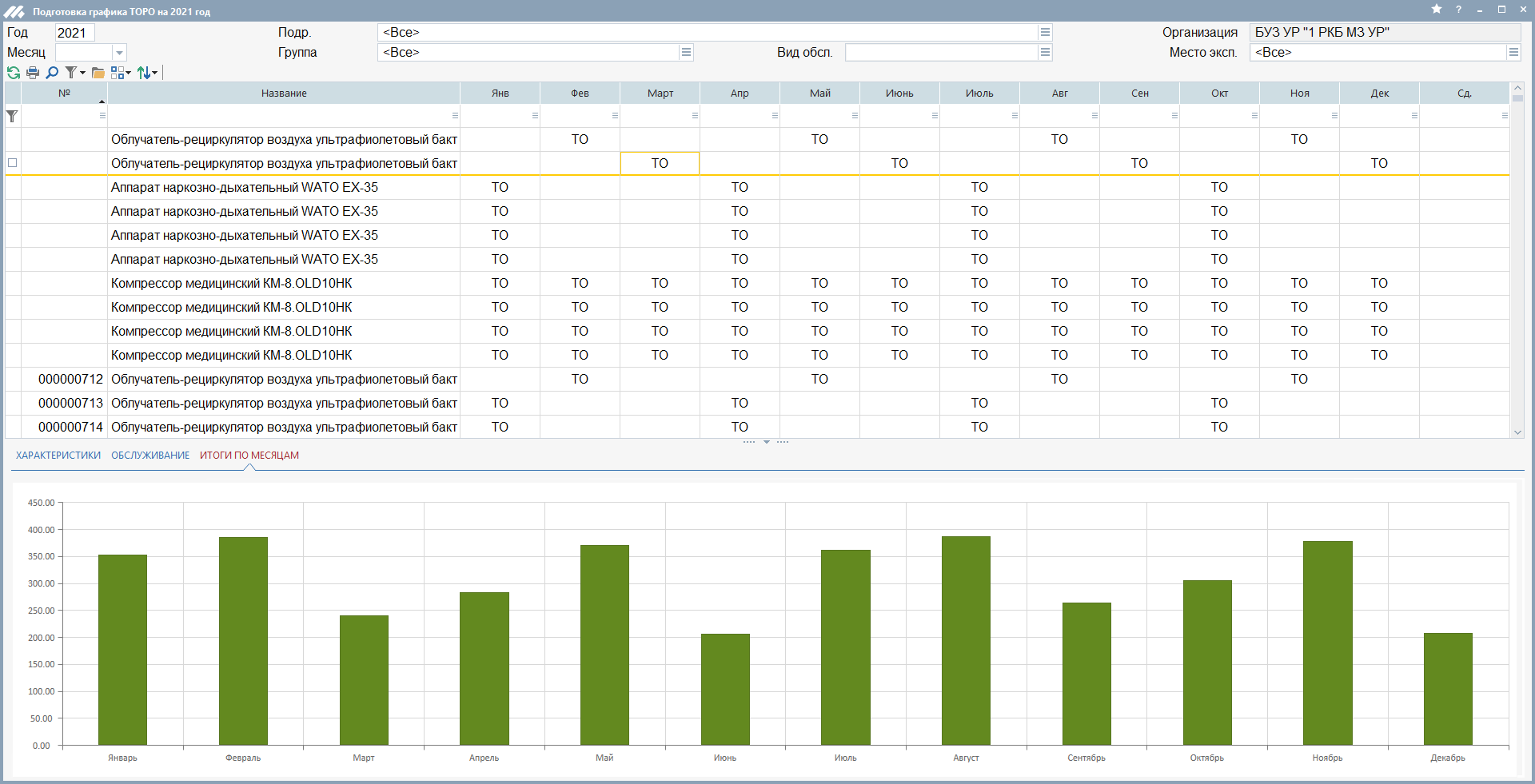Open list button of Подр. field
Screen dimensions: 1535x784
point(1045,32)
